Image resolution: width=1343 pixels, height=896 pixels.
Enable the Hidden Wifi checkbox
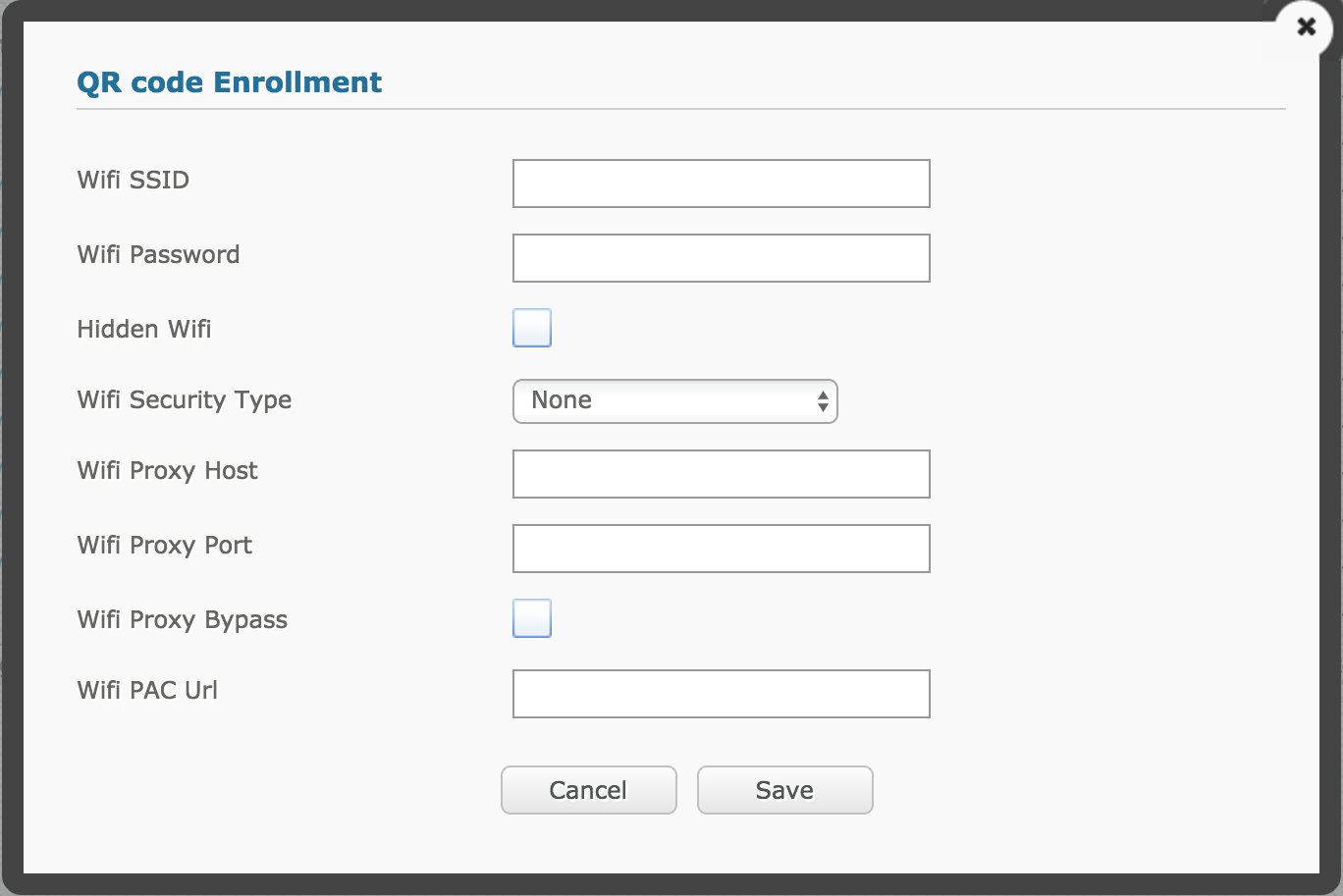(x=532, y=328)
